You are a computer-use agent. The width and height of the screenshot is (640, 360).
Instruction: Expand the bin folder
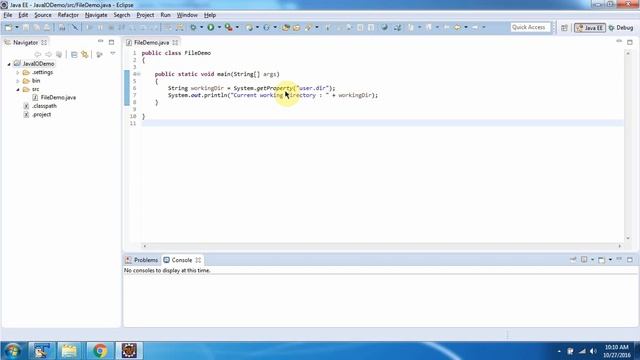[18, 81]
